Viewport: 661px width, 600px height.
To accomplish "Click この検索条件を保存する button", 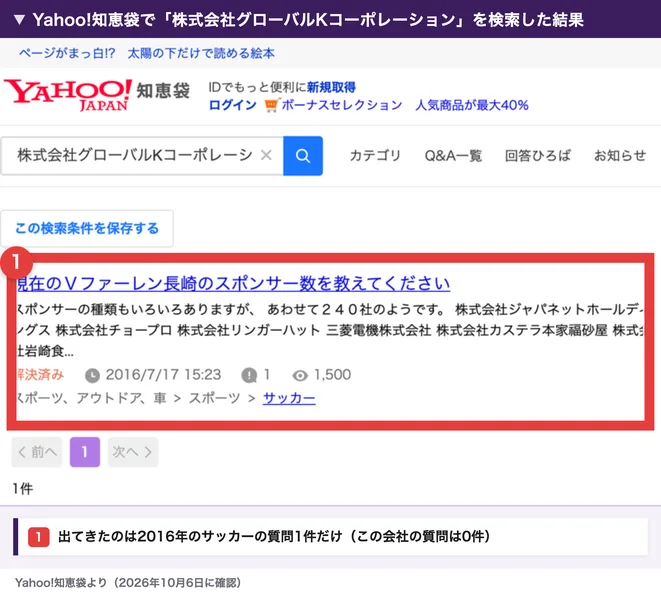I will pos(87,228).
